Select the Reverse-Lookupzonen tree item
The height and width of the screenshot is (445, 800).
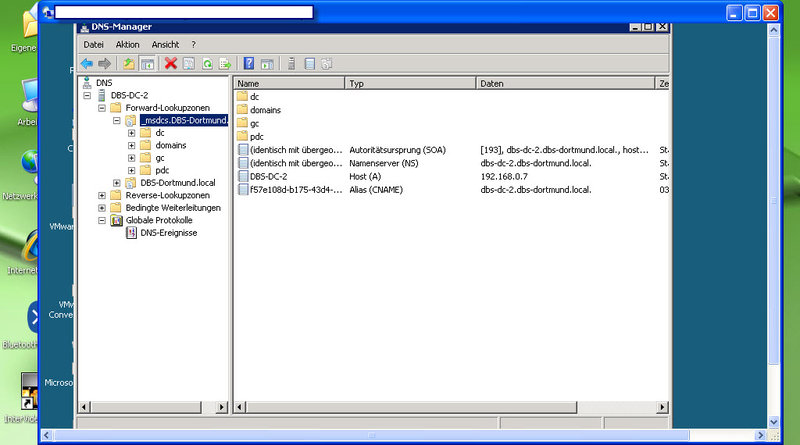click(x=167, y=195)
